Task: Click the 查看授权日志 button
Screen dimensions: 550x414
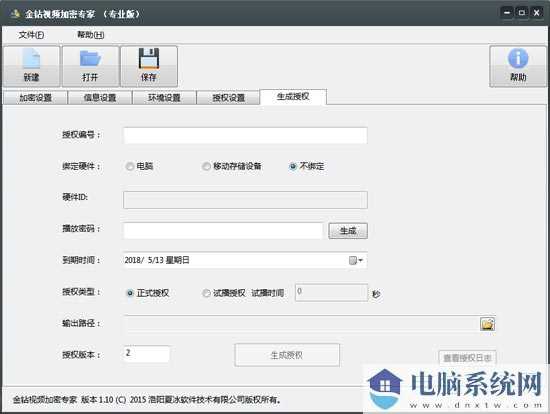Action: coord(467,358)
